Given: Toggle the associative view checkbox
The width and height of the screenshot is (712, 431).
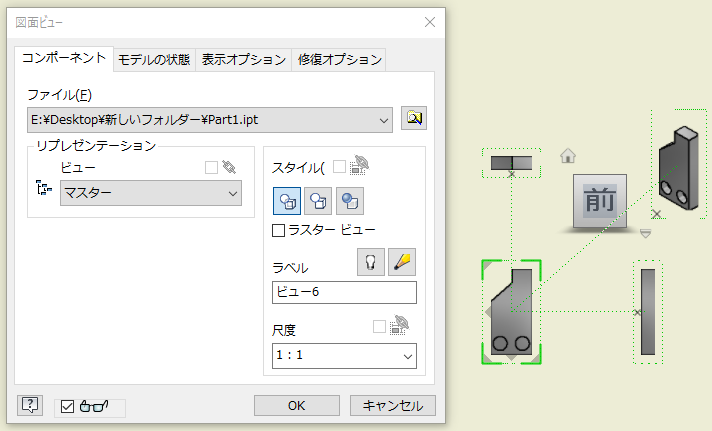Looking at the screenshot, I should click(x=211, y=168).
